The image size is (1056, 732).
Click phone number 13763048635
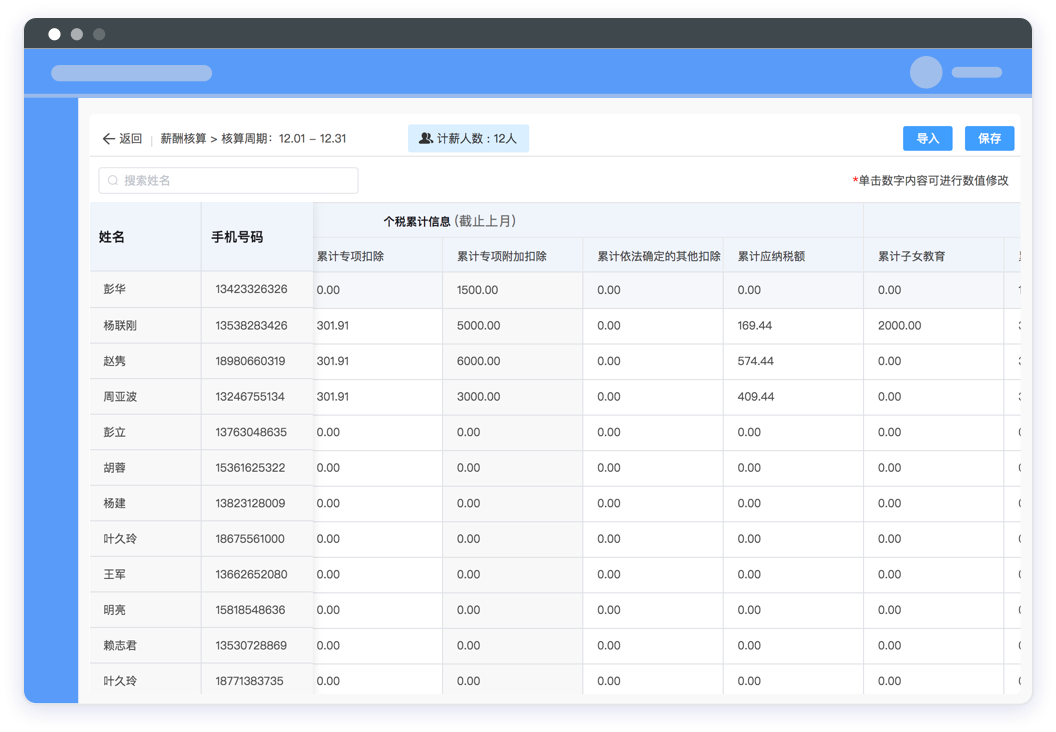(x=251, y=432)
